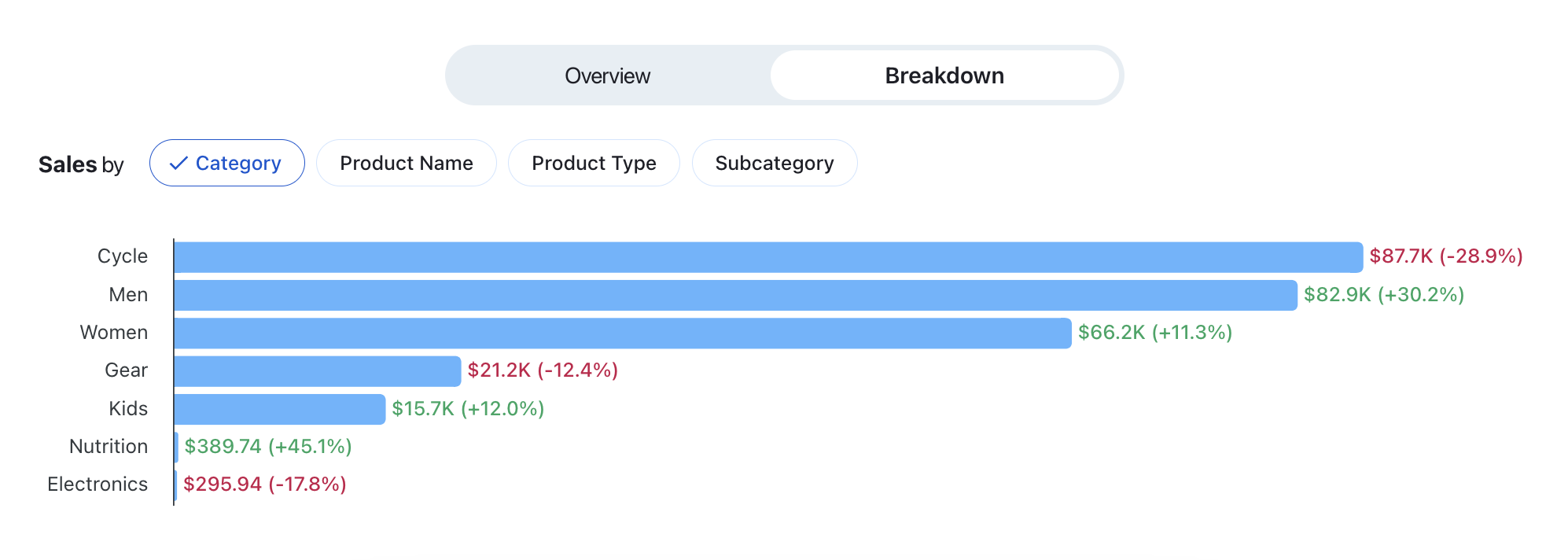Select the Breakdown tab
Image resolution: width=1568 pixels, height=560 pixels.
(x=944, y=76)
